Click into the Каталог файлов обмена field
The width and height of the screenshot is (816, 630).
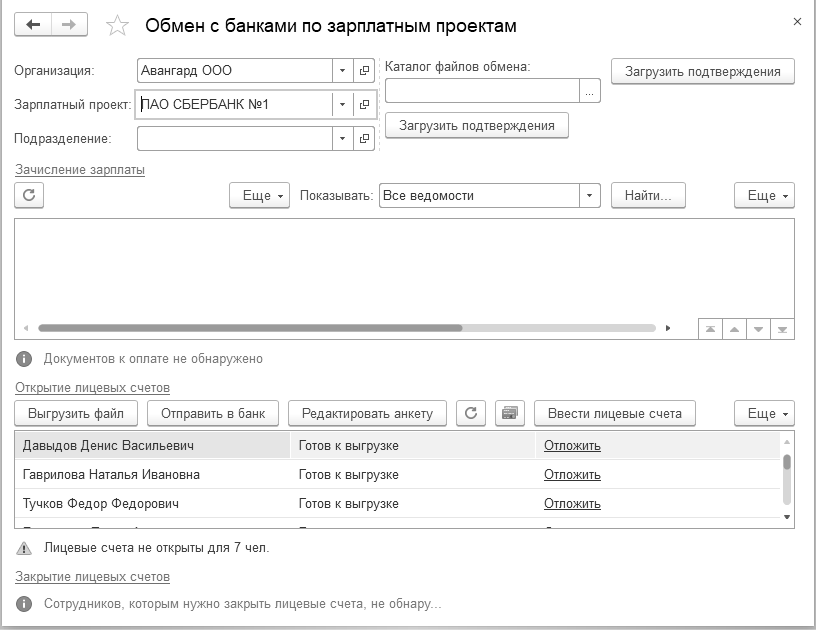(x=482, y=91)
